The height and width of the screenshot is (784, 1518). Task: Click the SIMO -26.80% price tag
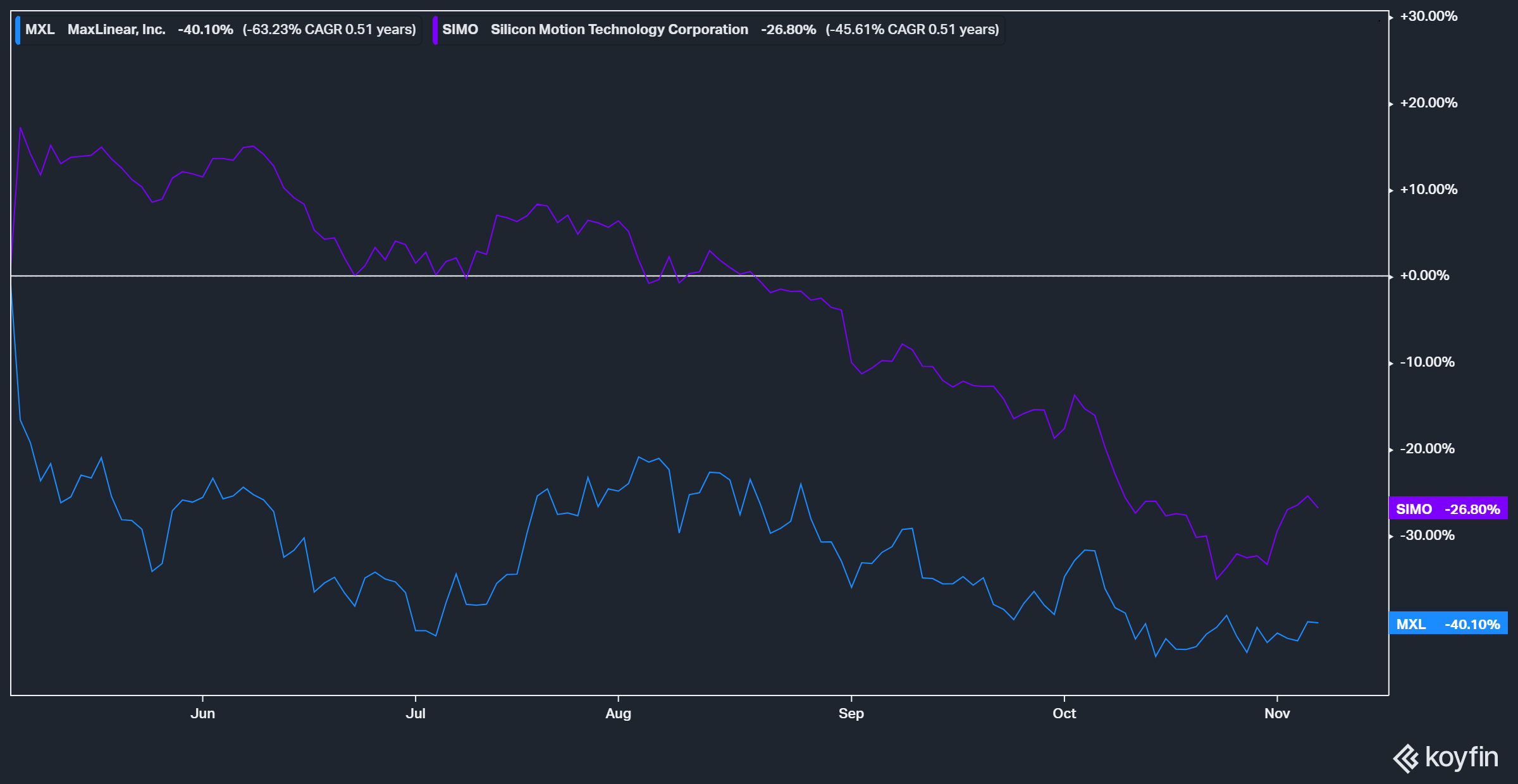[1448, 509]
